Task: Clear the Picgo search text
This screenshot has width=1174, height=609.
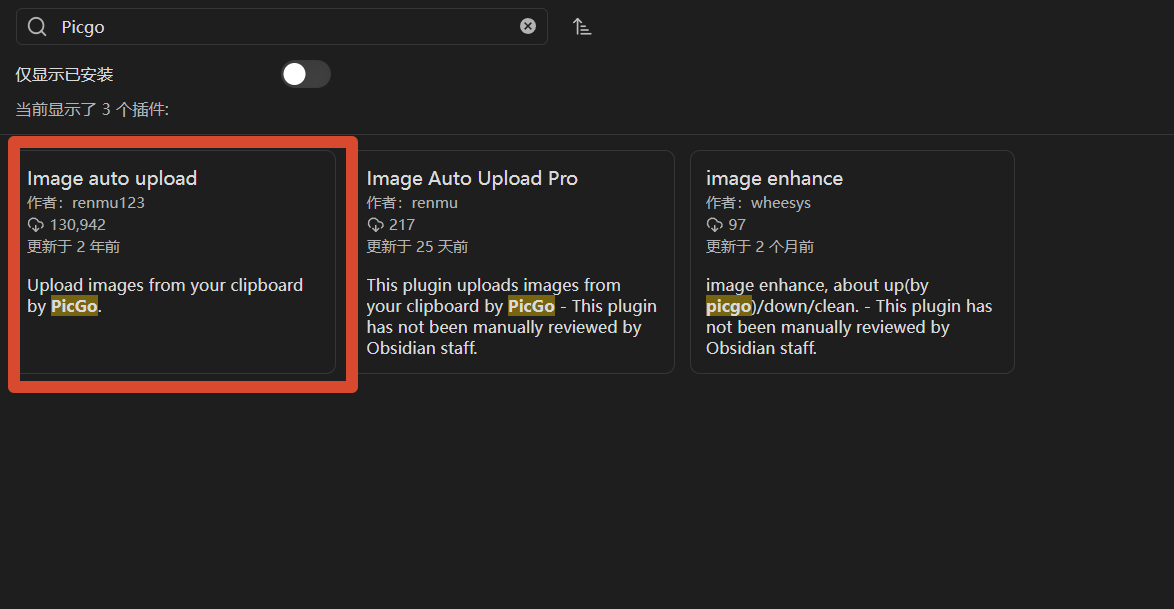Action: (528, 26)
